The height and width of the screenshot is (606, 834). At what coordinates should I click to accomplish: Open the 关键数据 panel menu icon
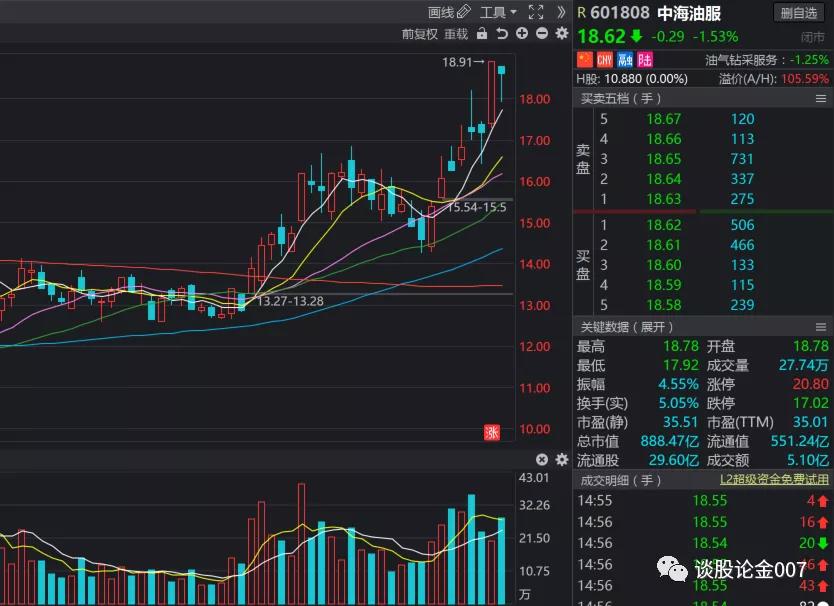[821, 327]
